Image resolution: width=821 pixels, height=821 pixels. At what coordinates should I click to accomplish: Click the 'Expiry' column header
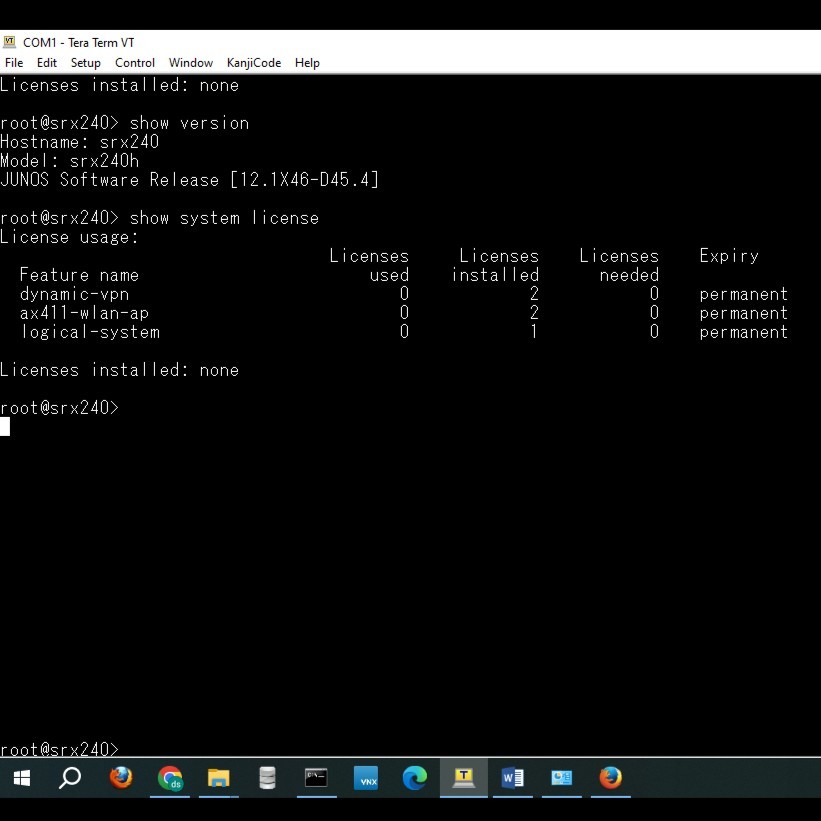point(729,256)
